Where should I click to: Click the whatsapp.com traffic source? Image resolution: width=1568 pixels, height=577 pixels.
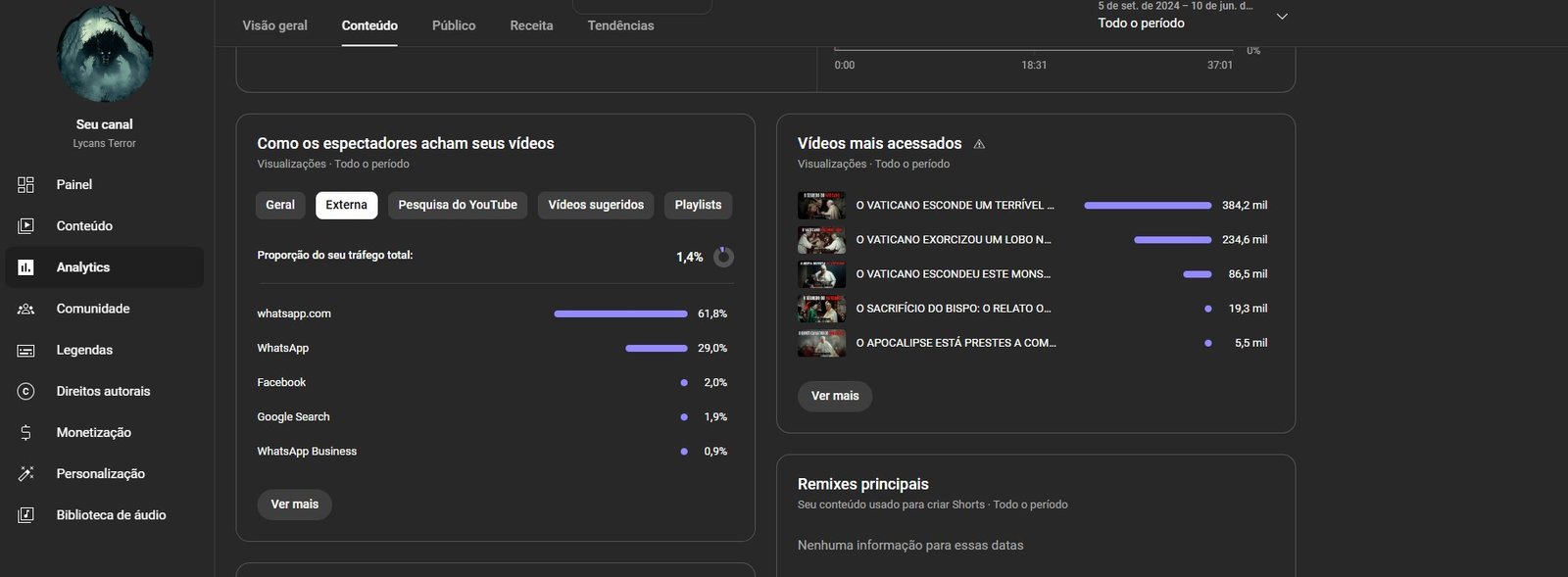click(x=294, y=313)
